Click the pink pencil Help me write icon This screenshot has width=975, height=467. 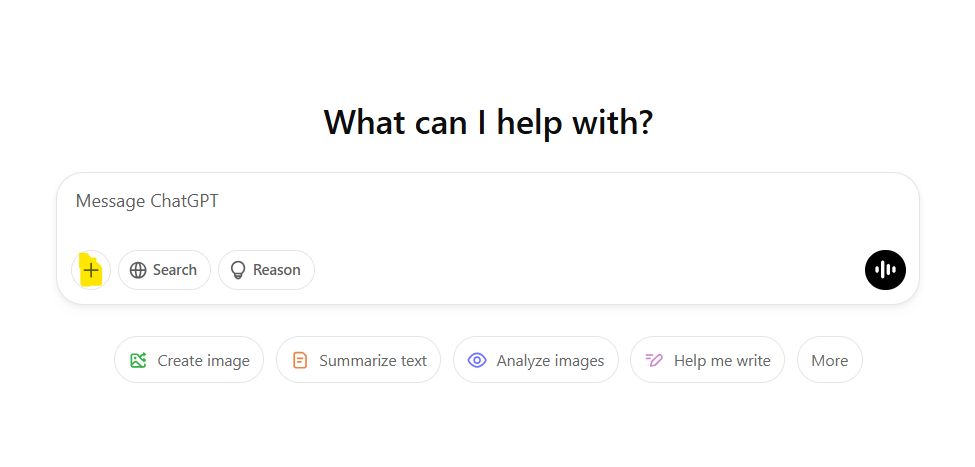coord(654,360)
